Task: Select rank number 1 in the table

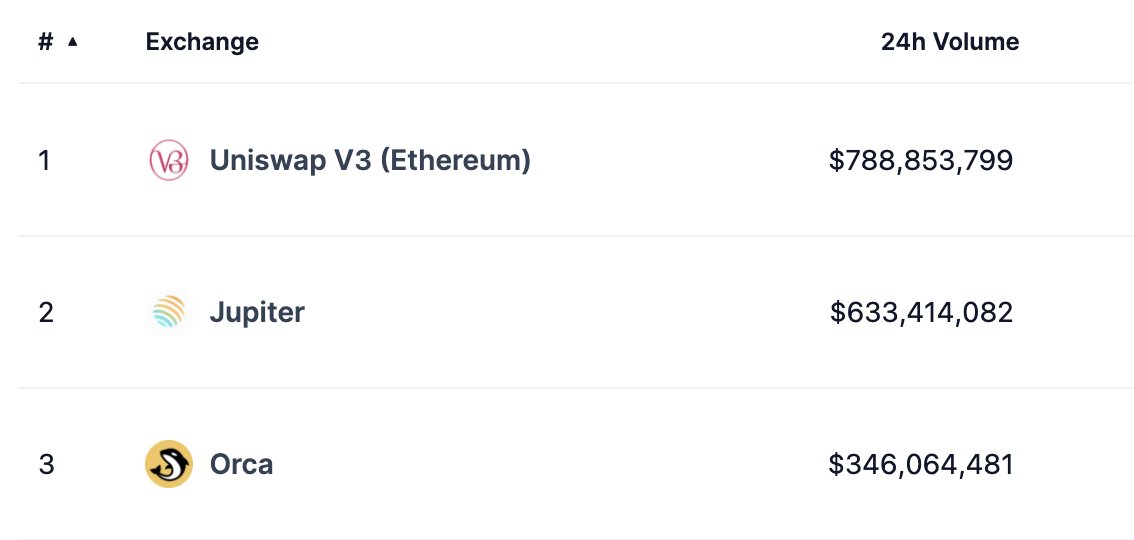Action: tap(45, 160)
